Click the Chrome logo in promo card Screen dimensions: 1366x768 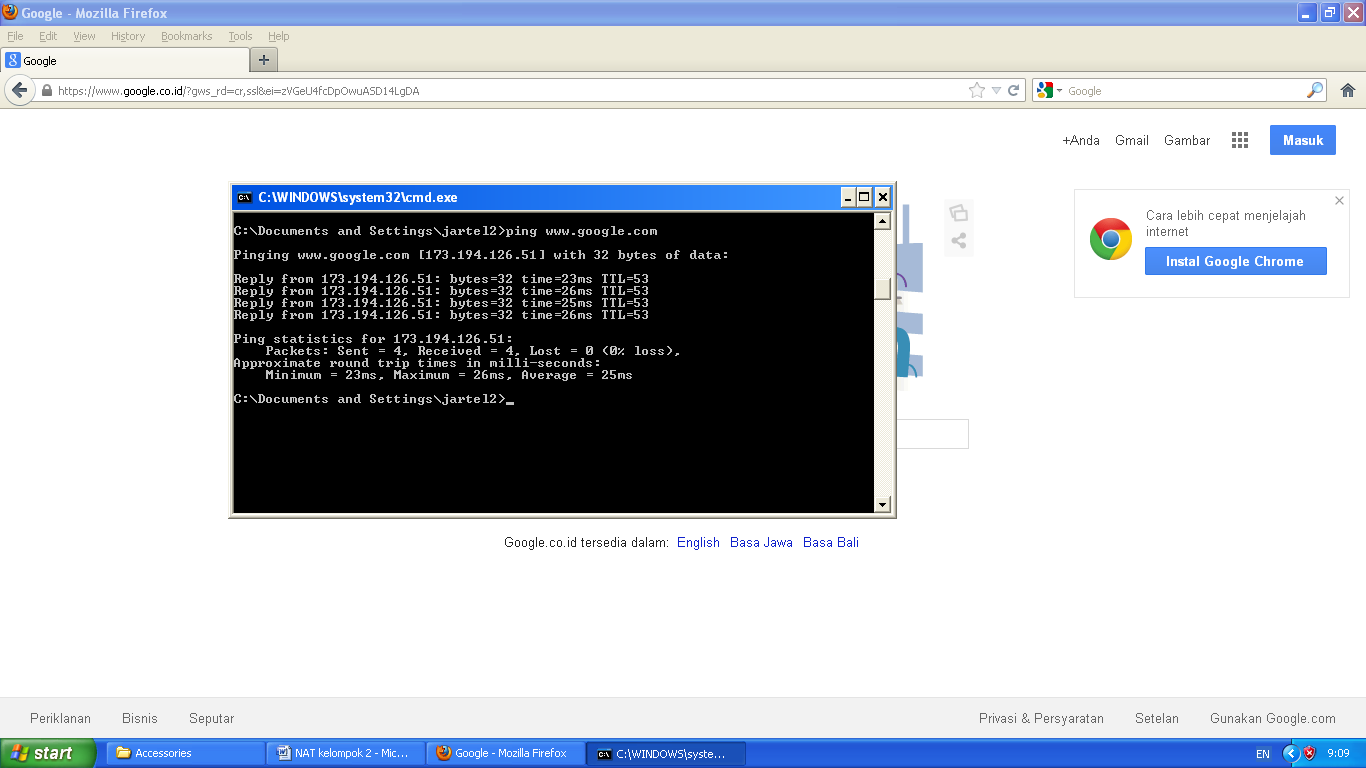(x=1110, y=240)
